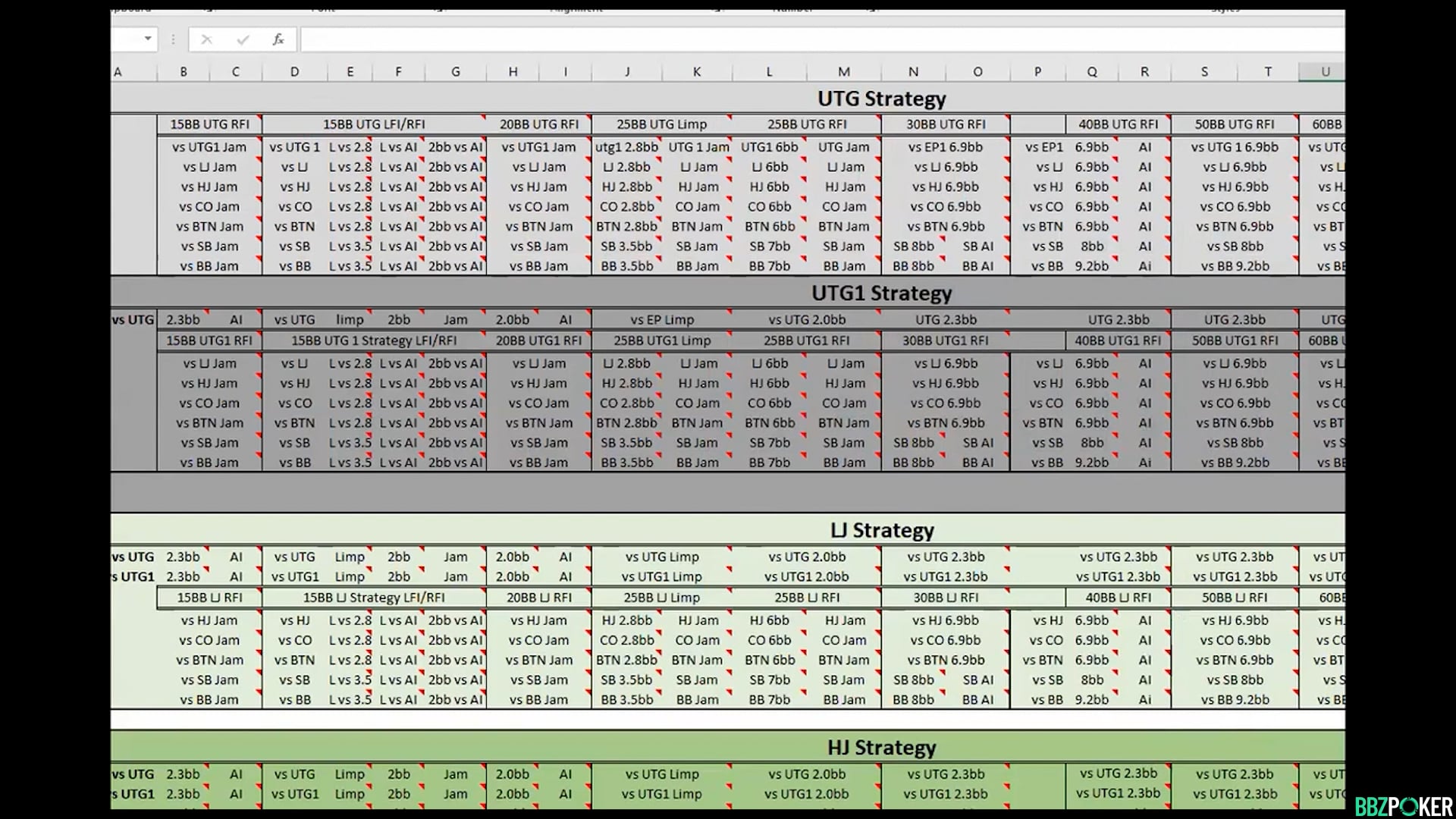The height and width of the screenshot is (819, 1456).
Task: Click the UTG Strategy title cell
Action: coord(881,99)
